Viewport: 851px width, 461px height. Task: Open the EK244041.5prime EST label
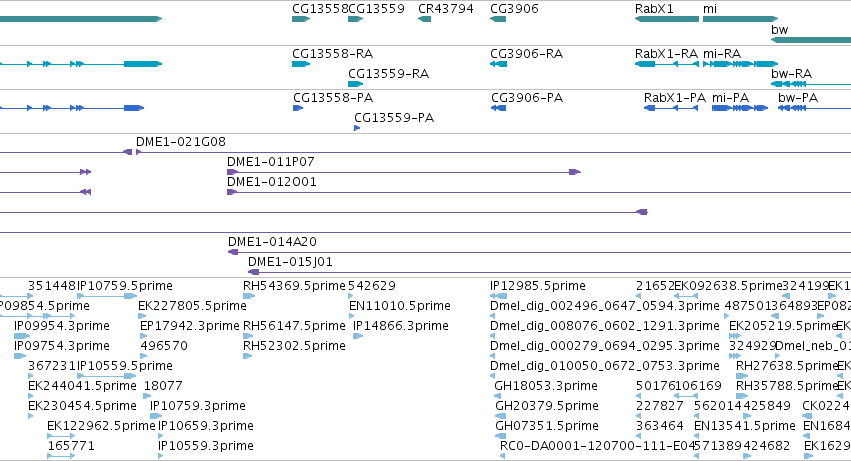(82, 386)
